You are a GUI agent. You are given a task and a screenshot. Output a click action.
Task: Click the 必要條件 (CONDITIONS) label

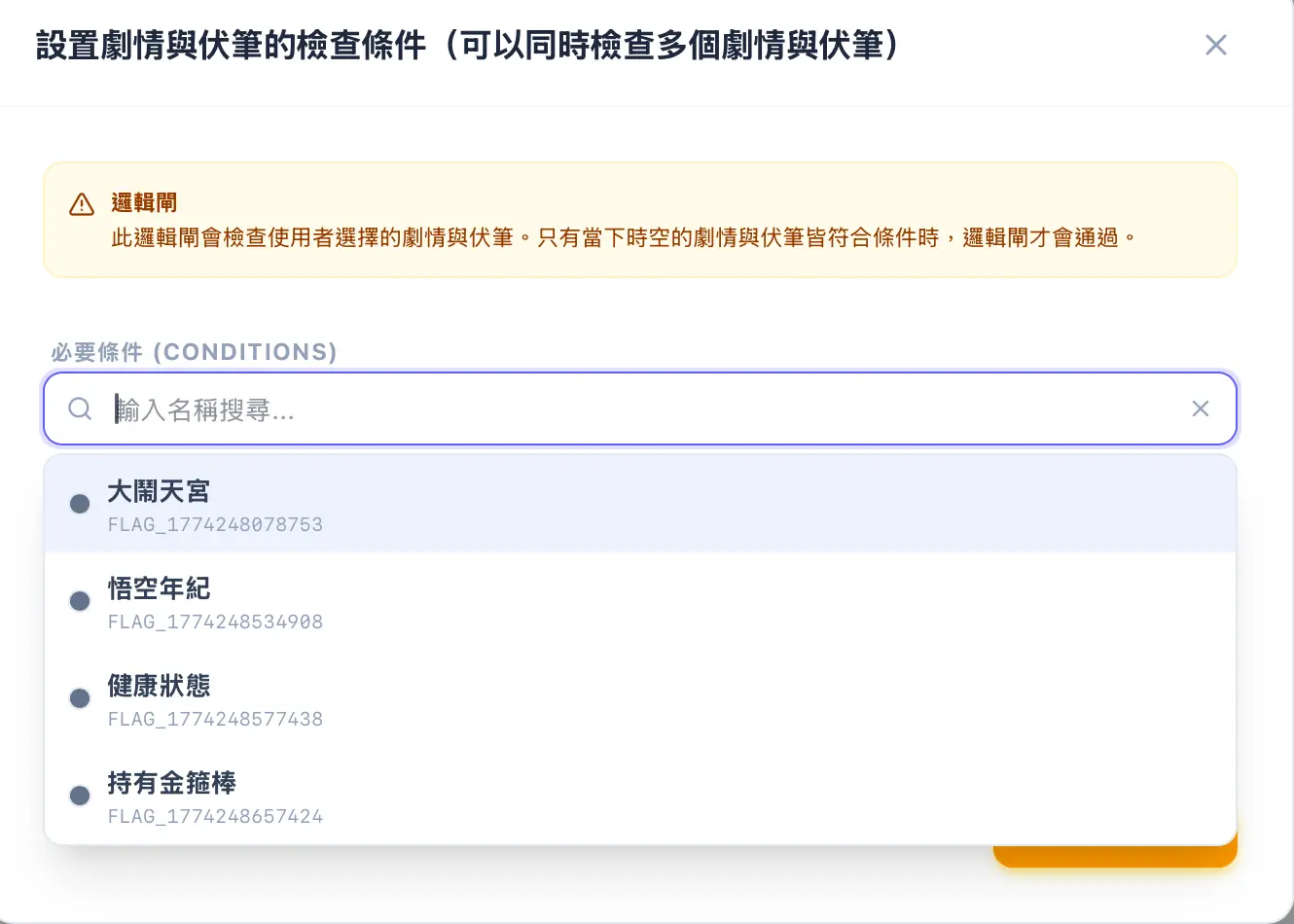click(x=194, y=352)
